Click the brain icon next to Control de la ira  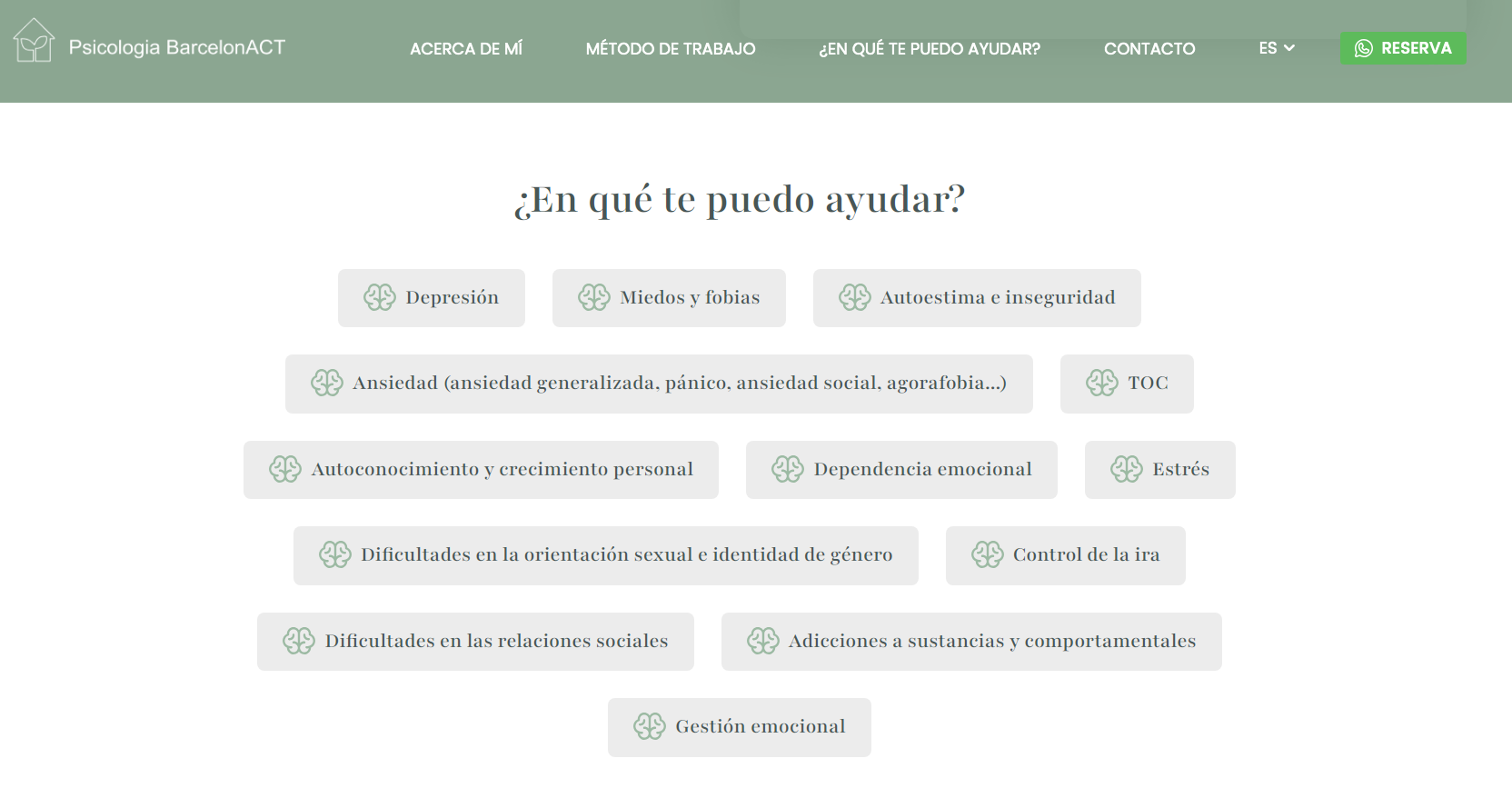(x=988, y=554)
